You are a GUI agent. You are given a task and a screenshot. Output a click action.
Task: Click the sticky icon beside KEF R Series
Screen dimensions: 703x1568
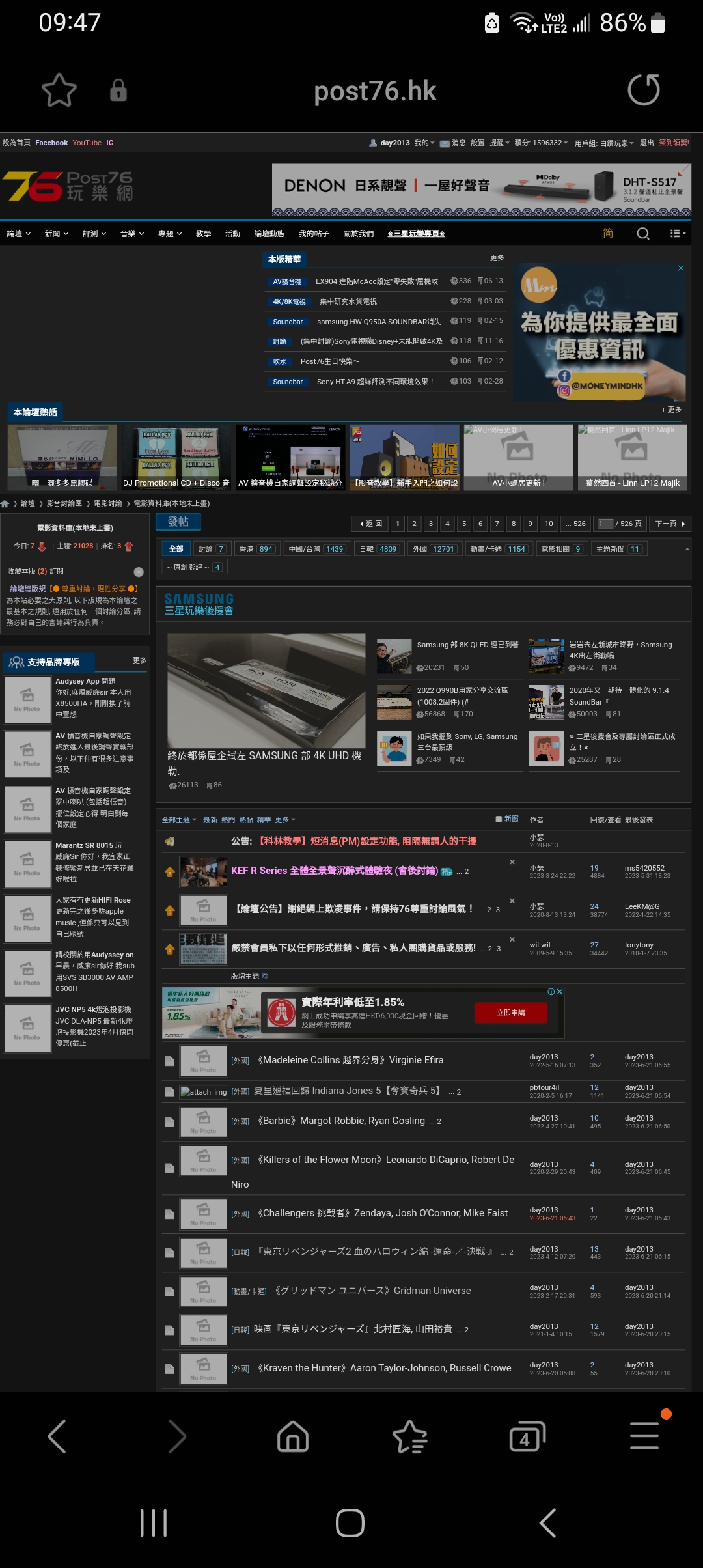tap(170, 872)
